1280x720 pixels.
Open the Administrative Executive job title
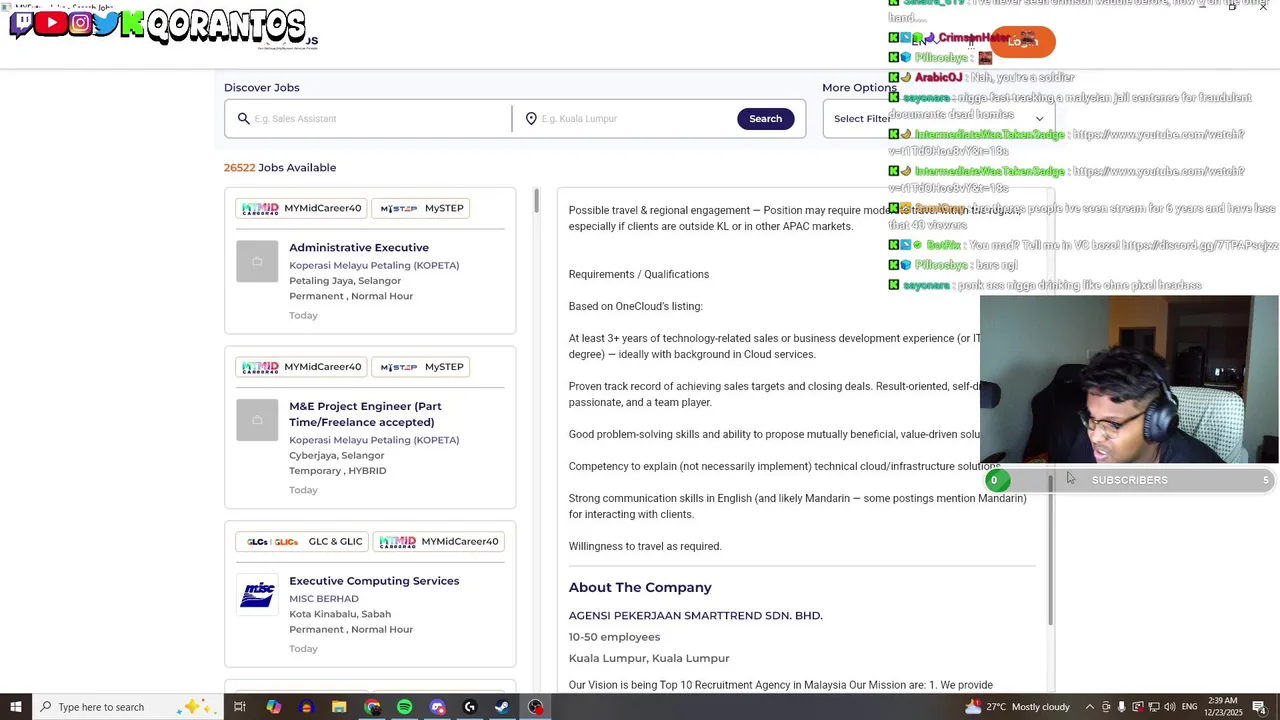(x=359, y=247)
